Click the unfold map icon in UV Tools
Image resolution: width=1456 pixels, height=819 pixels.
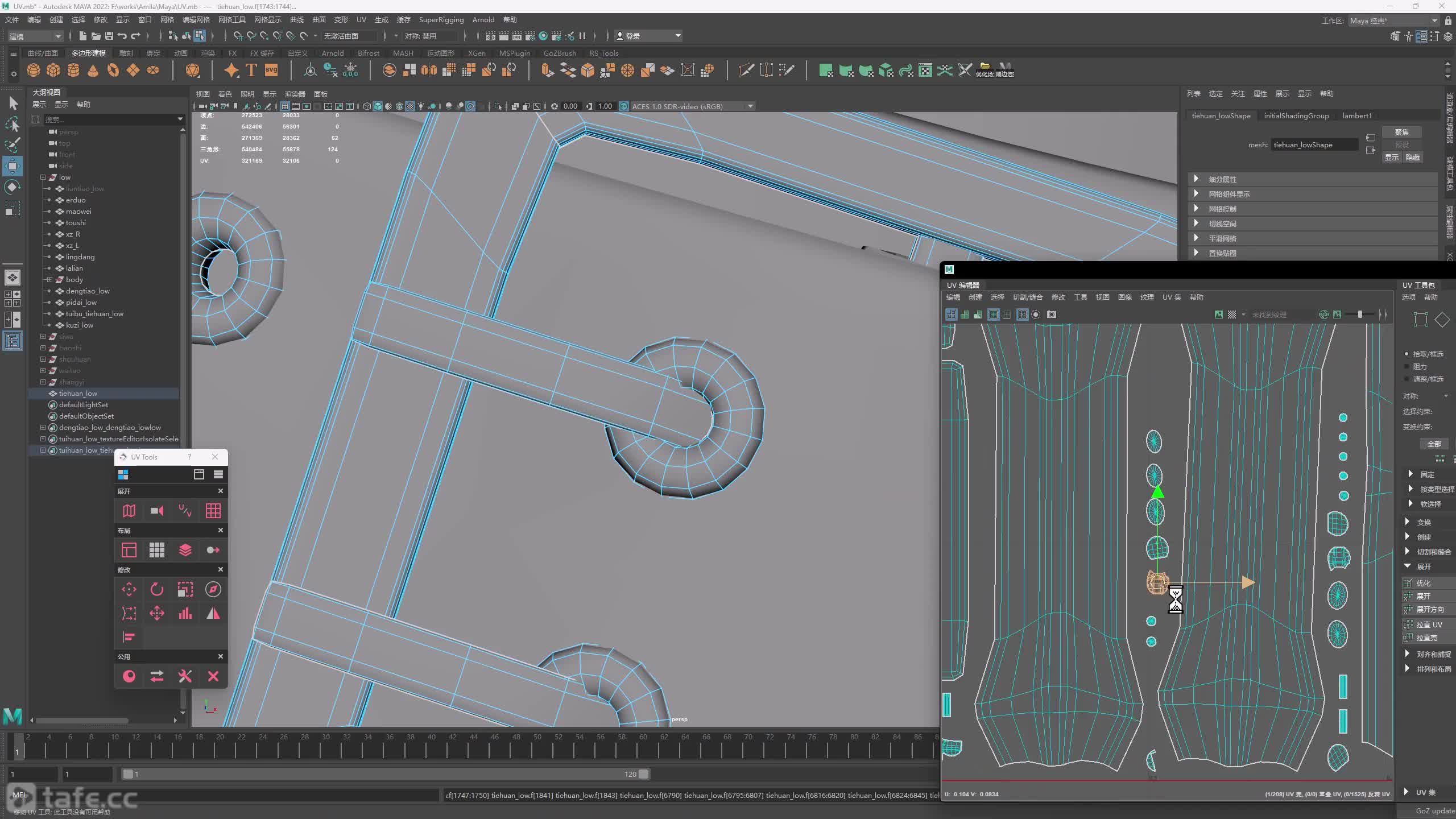pos(129,511)
